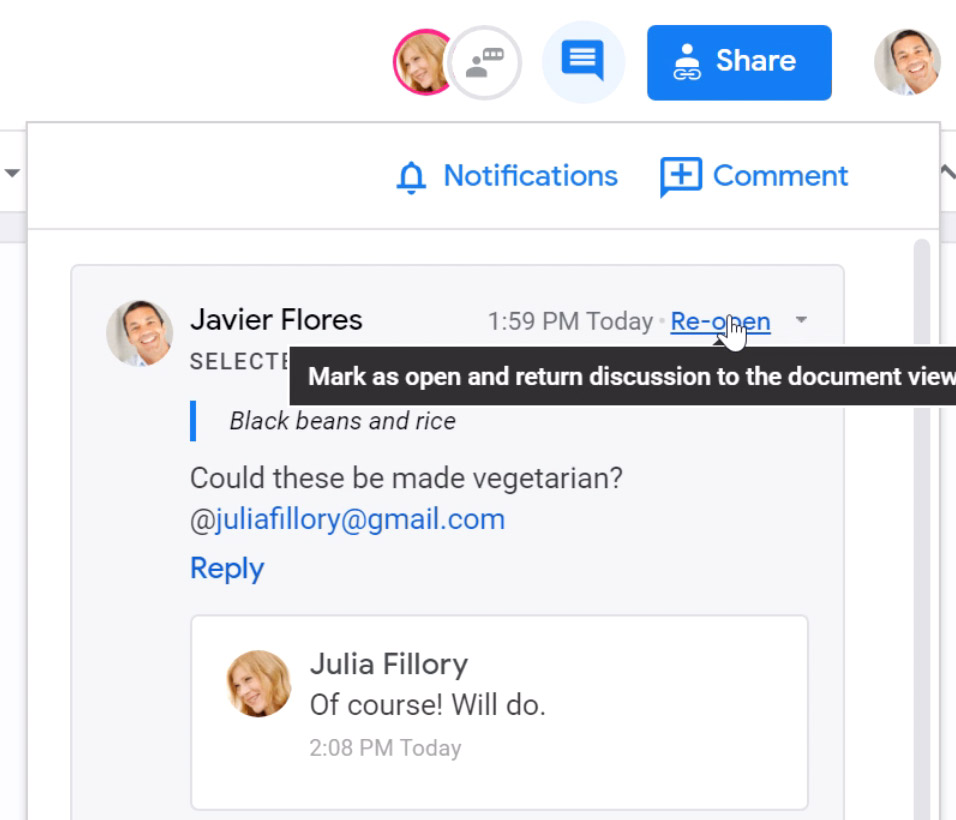Click the 1:59 PM Today timestamp
This screenshot has width=956, height=820.
pyautogui.click(x=569, y=321)
